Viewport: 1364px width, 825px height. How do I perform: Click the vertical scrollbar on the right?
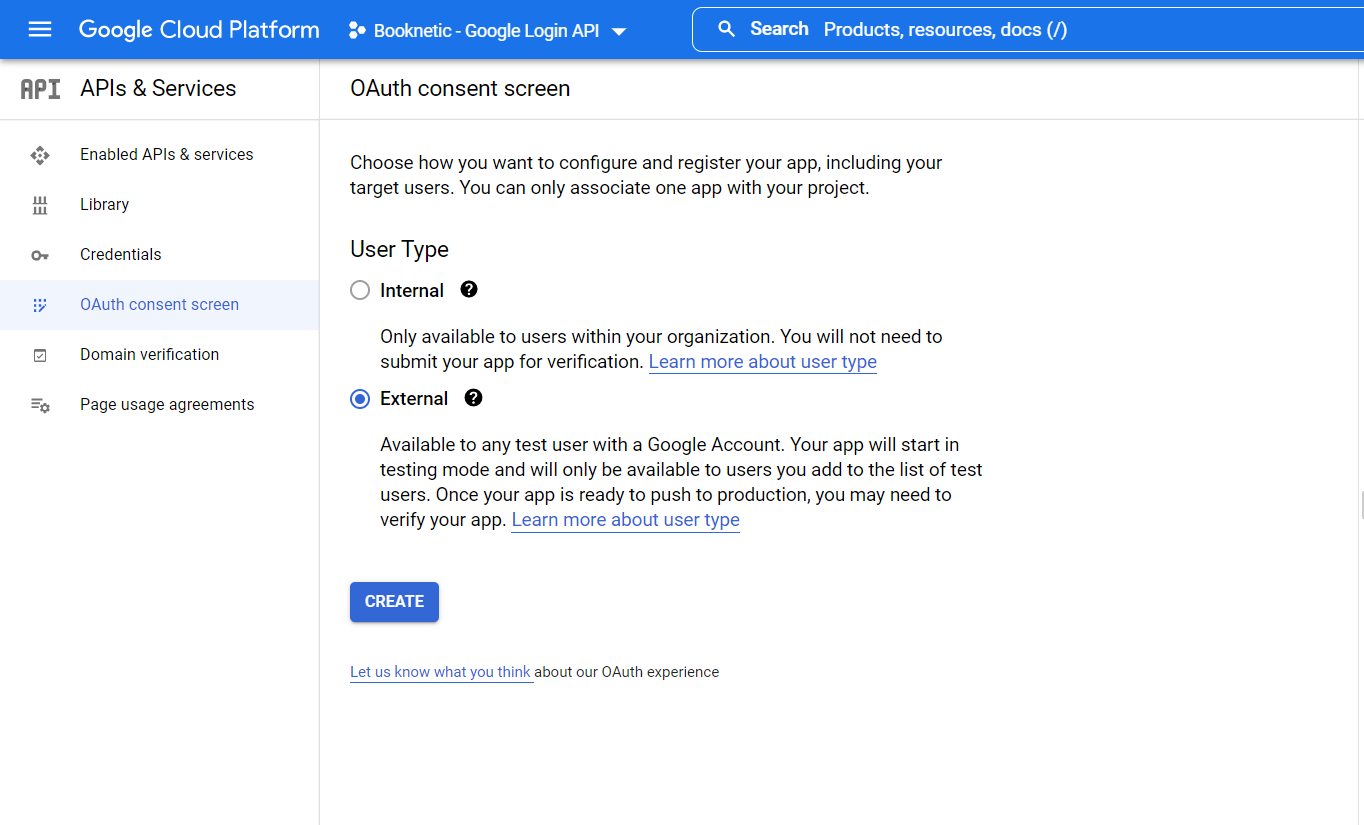(1359, 500)
